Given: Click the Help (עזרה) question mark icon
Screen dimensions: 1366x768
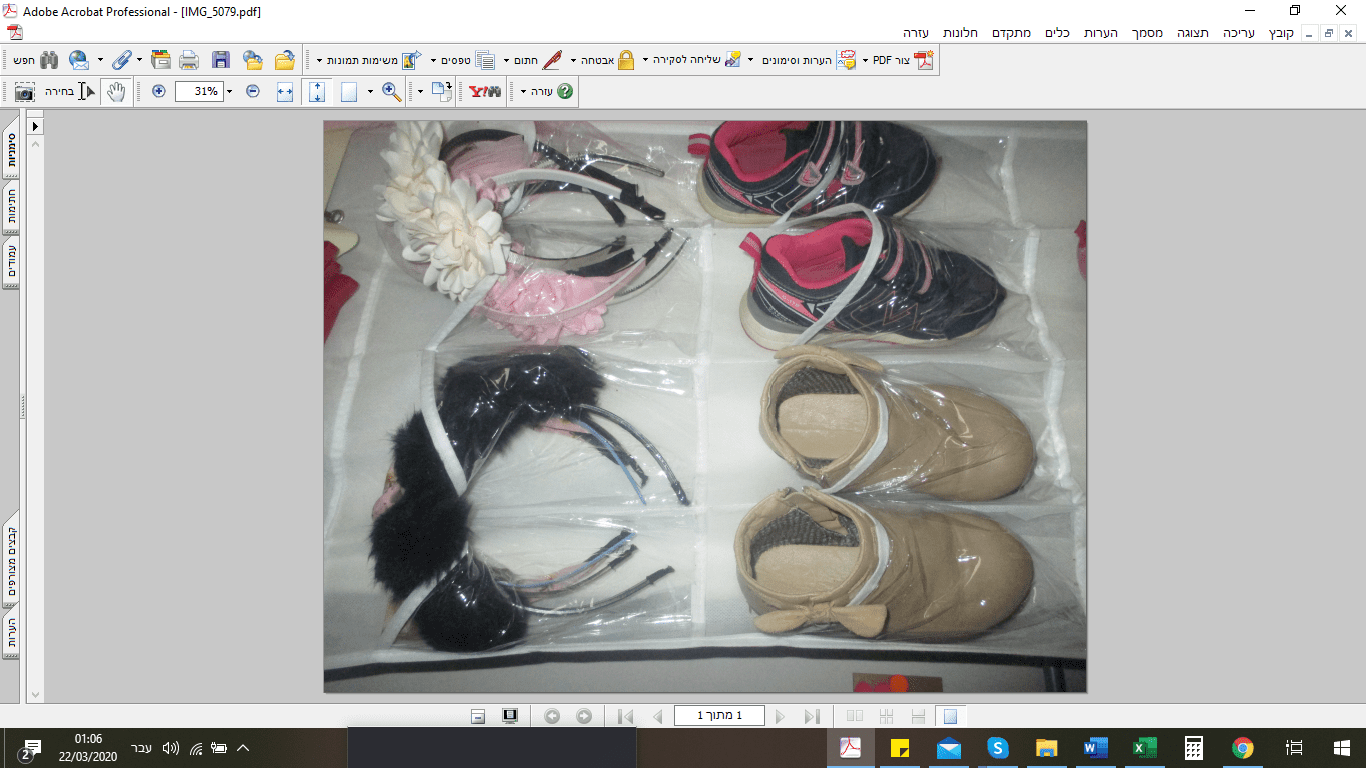Looking at the screenshot, I should 565,92.
